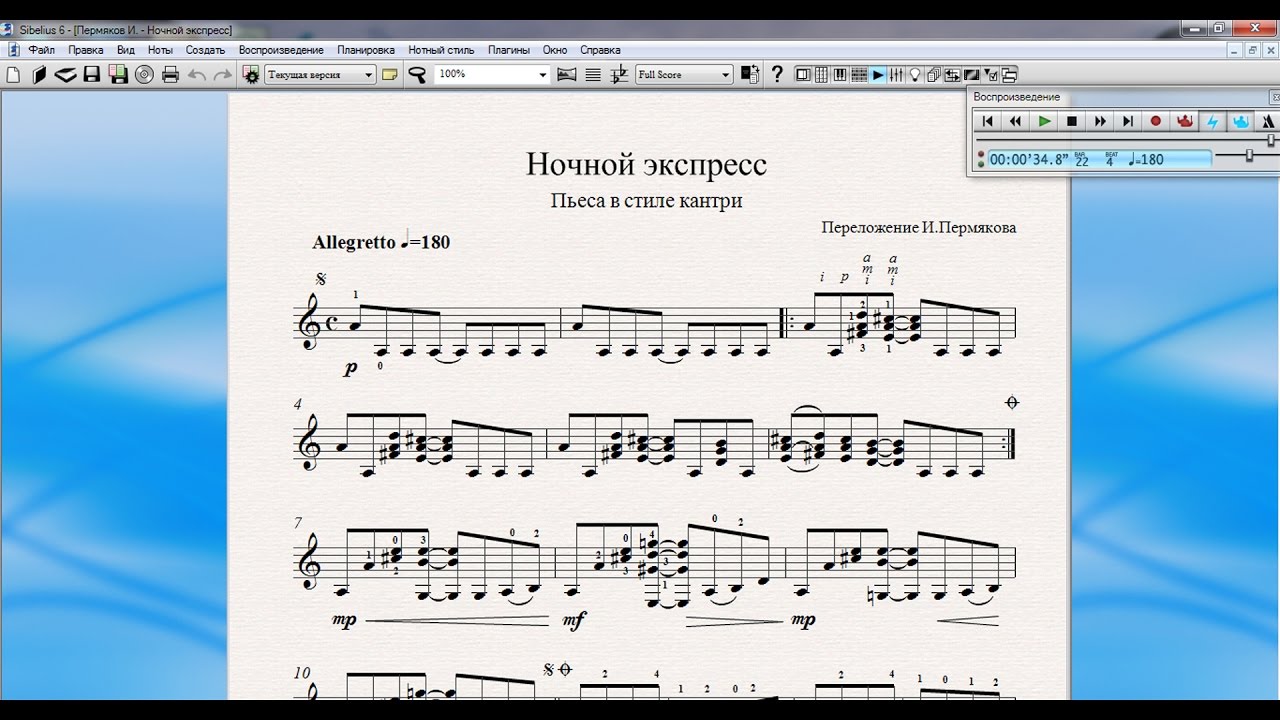Print the score using the printer icon
Viewport: 1280px width, 720px height.
[x=170, y=74]
